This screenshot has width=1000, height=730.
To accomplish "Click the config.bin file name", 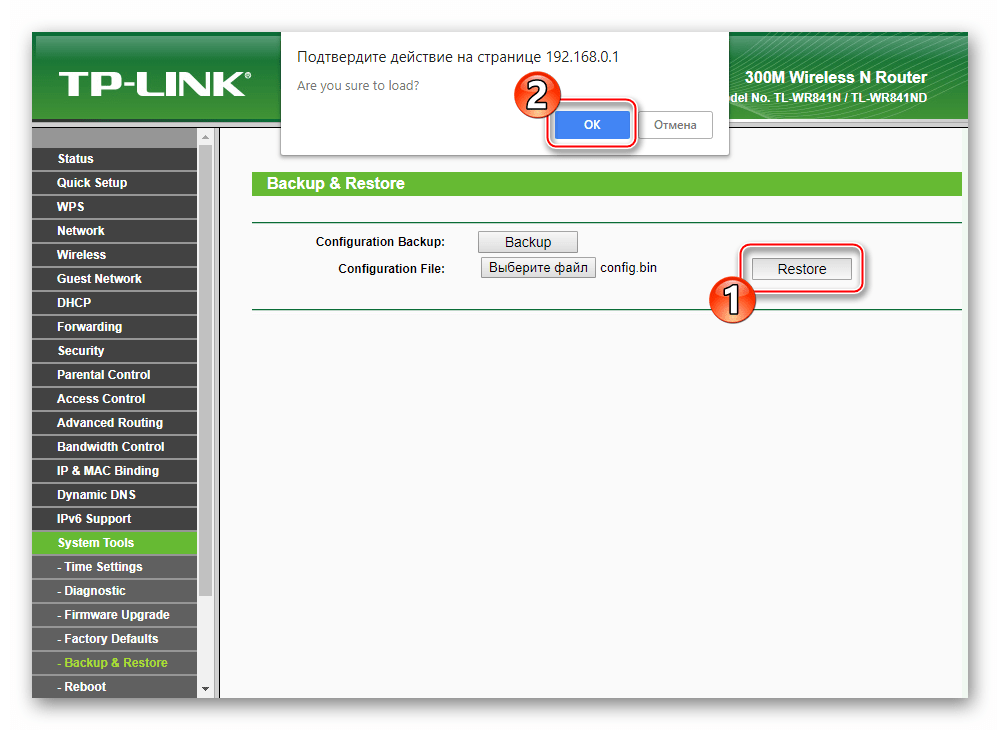I will coord(628,268).
